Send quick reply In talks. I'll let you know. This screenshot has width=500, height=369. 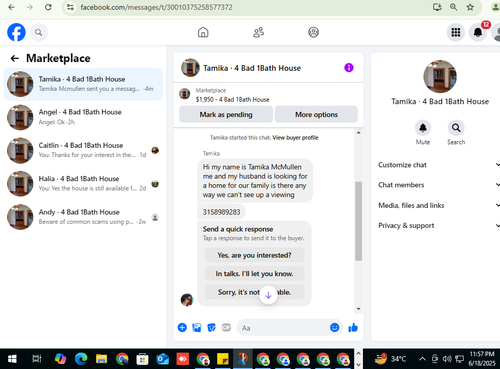pyautogui.click(x=254, y=274)
